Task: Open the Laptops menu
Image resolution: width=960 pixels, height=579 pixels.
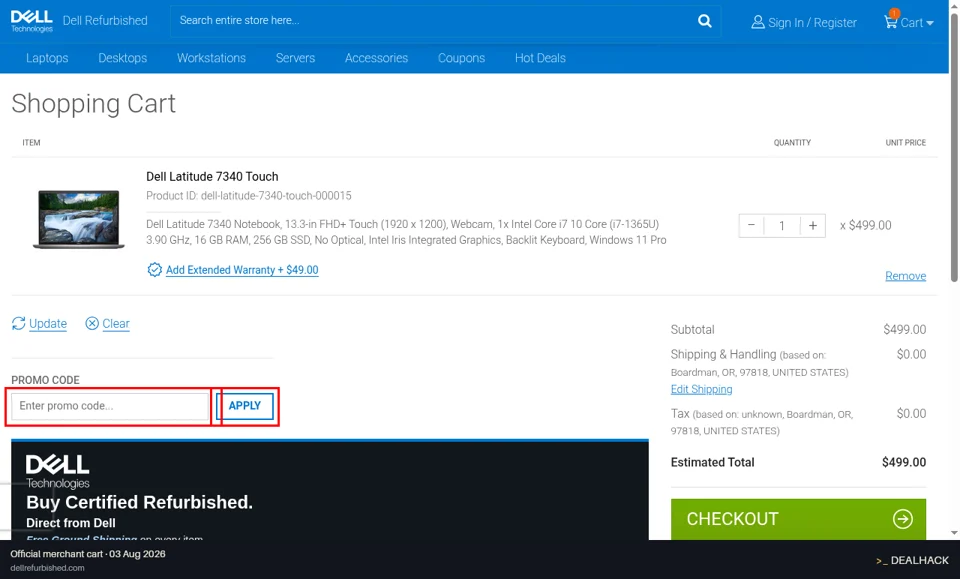Action: 47,58
